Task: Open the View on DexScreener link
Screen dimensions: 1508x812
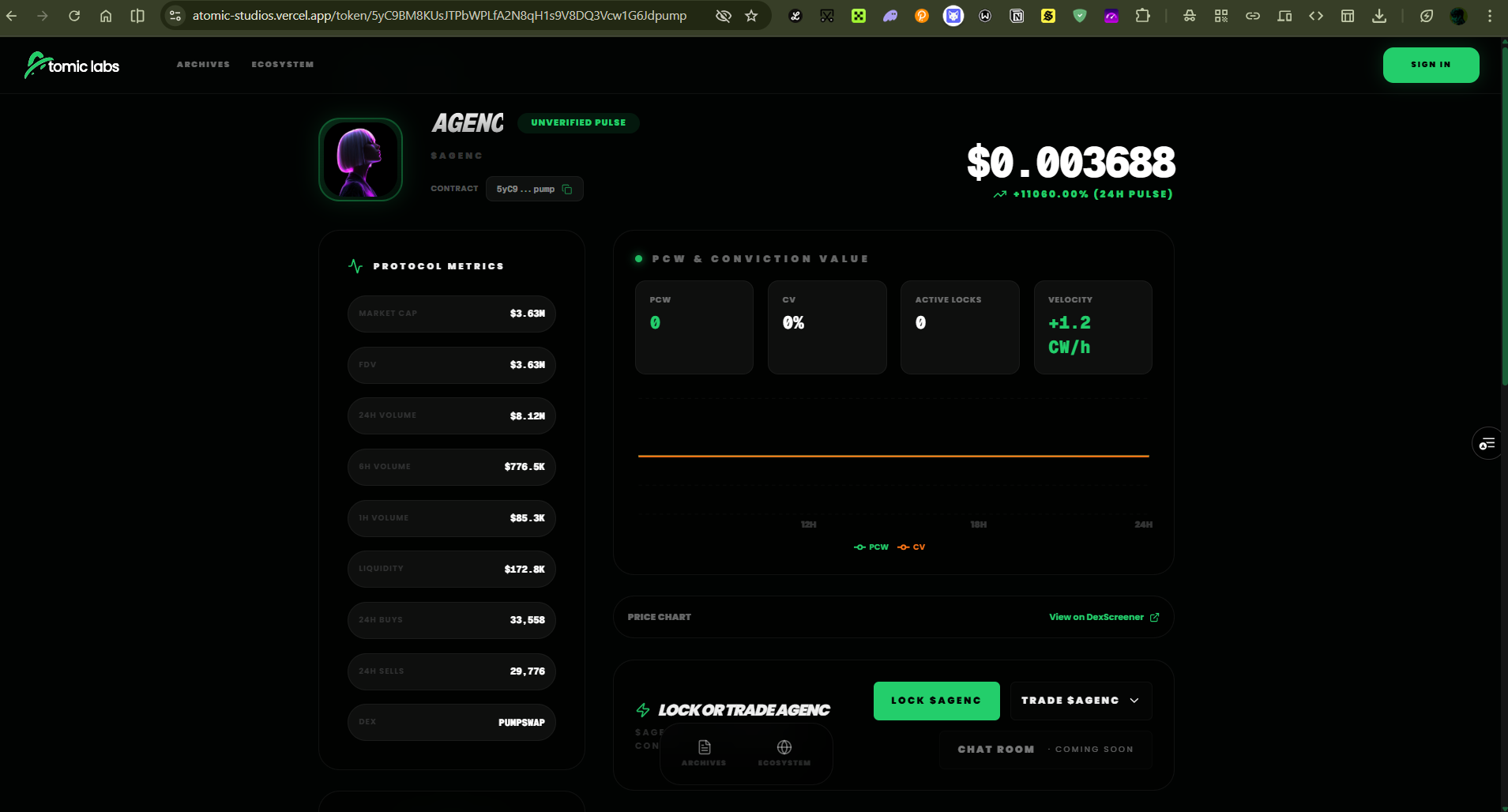Action: 1103,617
